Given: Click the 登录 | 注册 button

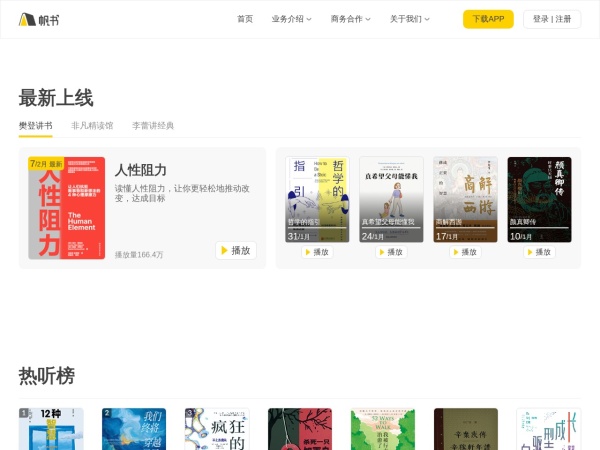Looking at the screenshot, I should click(552, 19).
